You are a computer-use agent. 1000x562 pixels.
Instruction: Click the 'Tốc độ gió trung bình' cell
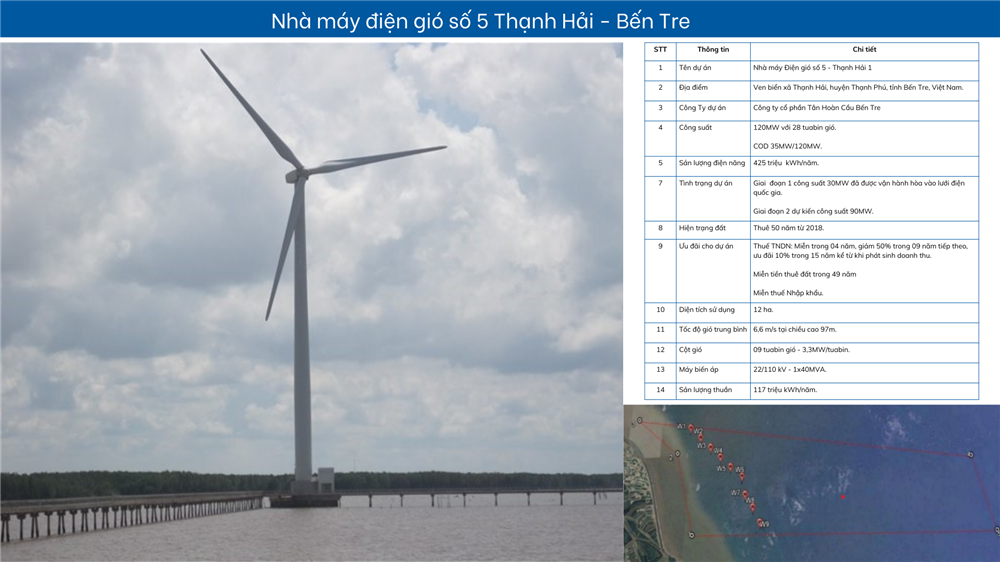(x=712, y=330)
